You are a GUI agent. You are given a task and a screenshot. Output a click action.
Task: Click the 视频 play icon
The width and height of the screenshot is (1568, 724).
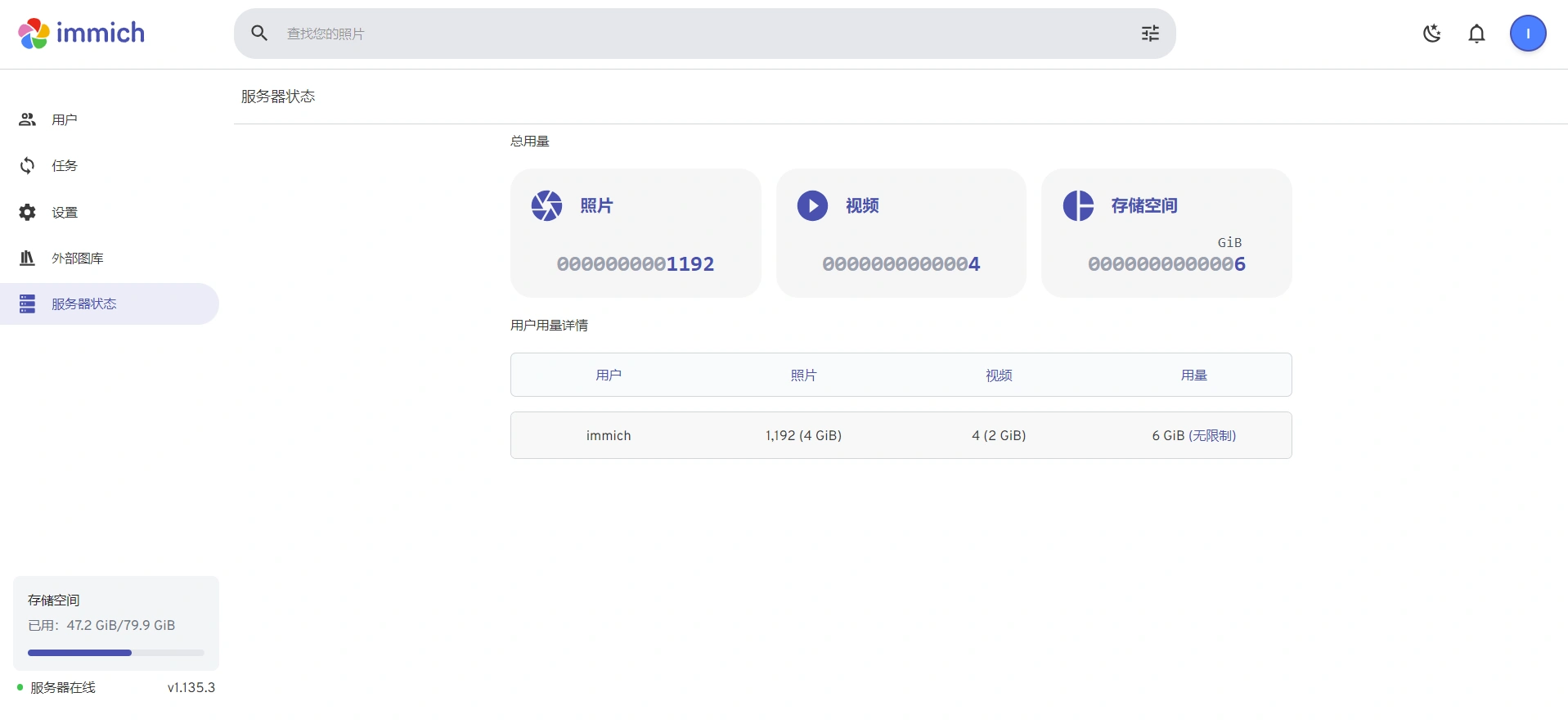812,206
